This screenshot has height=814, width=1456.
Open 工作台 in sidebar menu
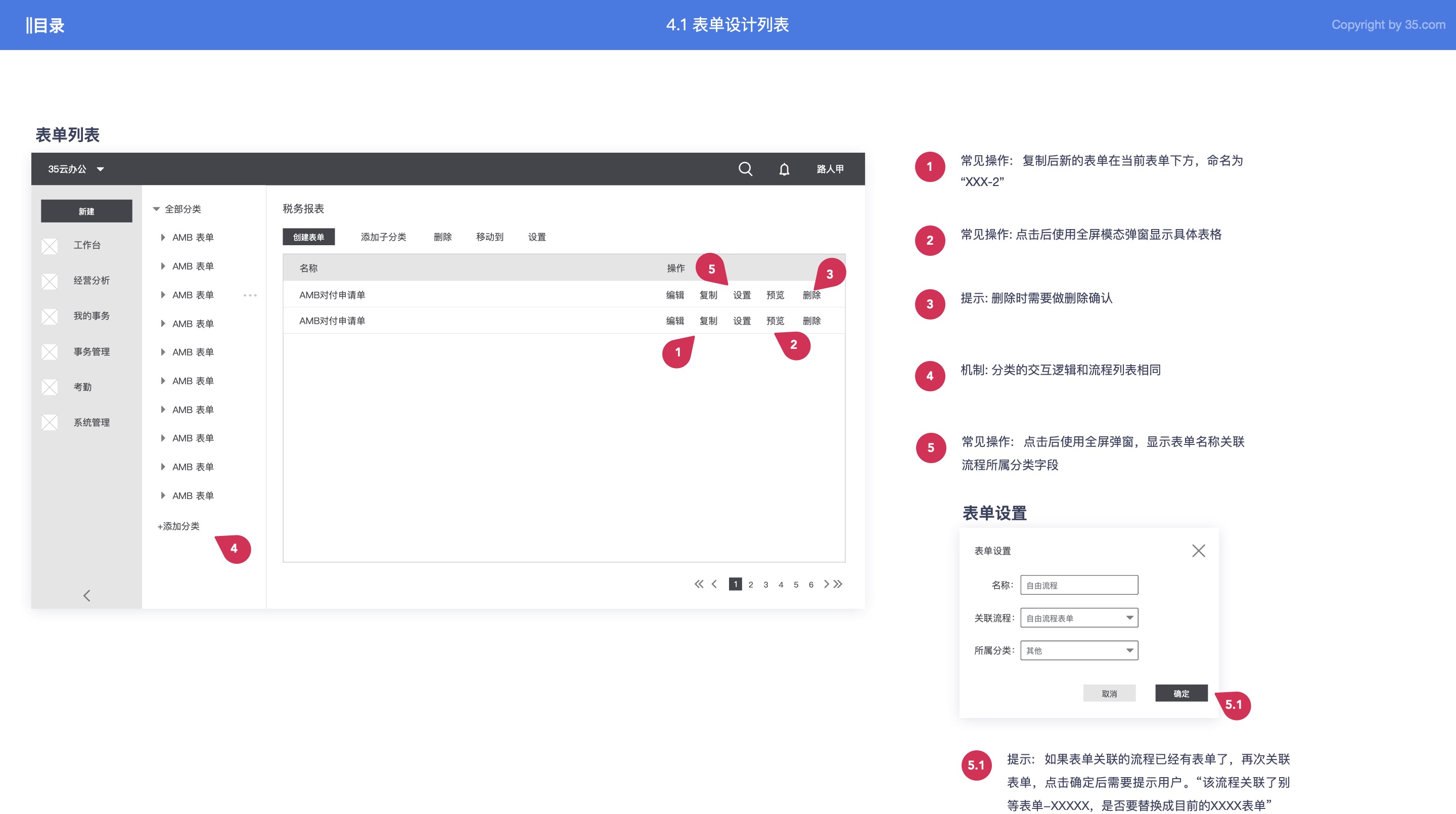pyautogui.click(x=87, y=245)
